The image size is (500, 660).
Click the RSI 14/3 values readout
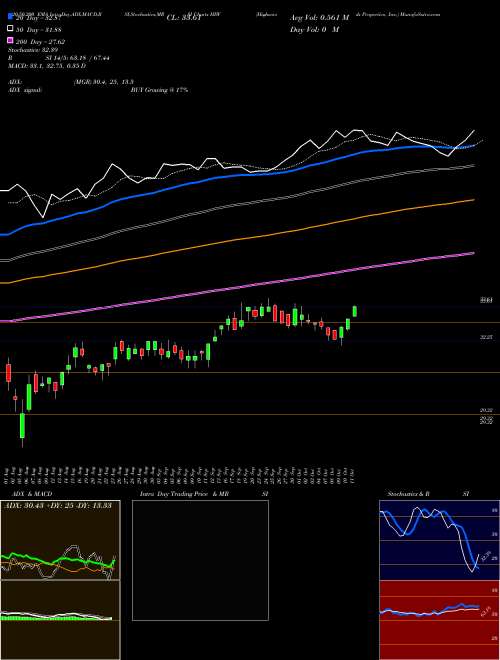(77, 58)
